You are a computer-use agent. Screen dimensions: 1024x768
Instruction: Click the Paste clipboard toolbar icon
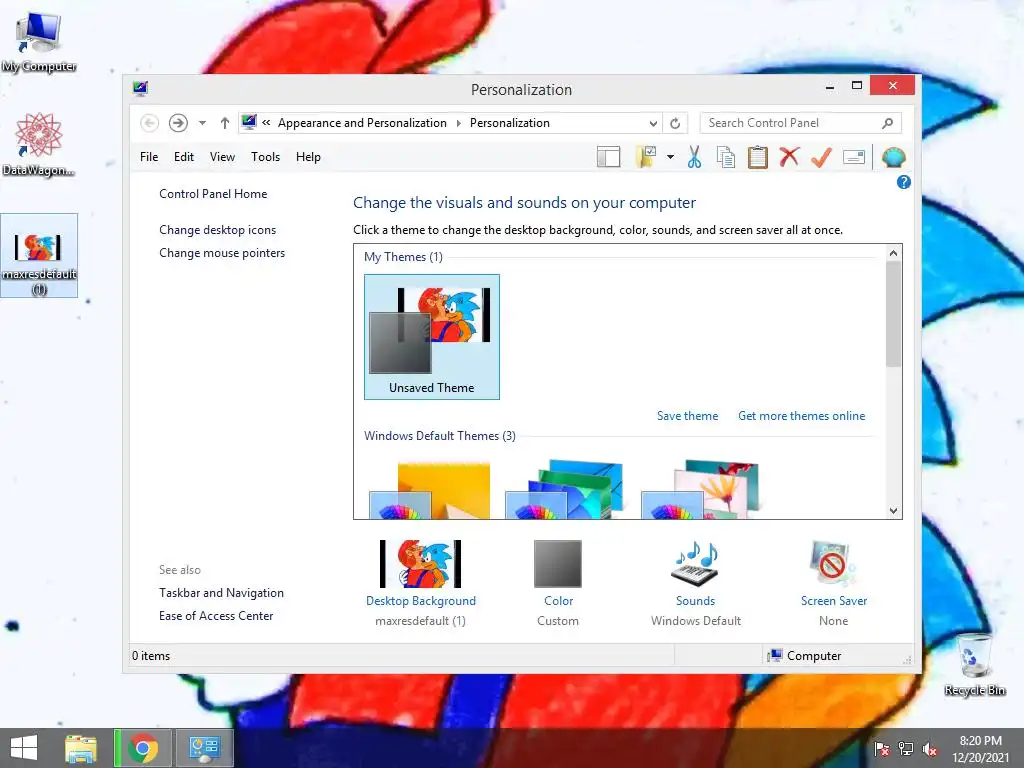[758, 157]
